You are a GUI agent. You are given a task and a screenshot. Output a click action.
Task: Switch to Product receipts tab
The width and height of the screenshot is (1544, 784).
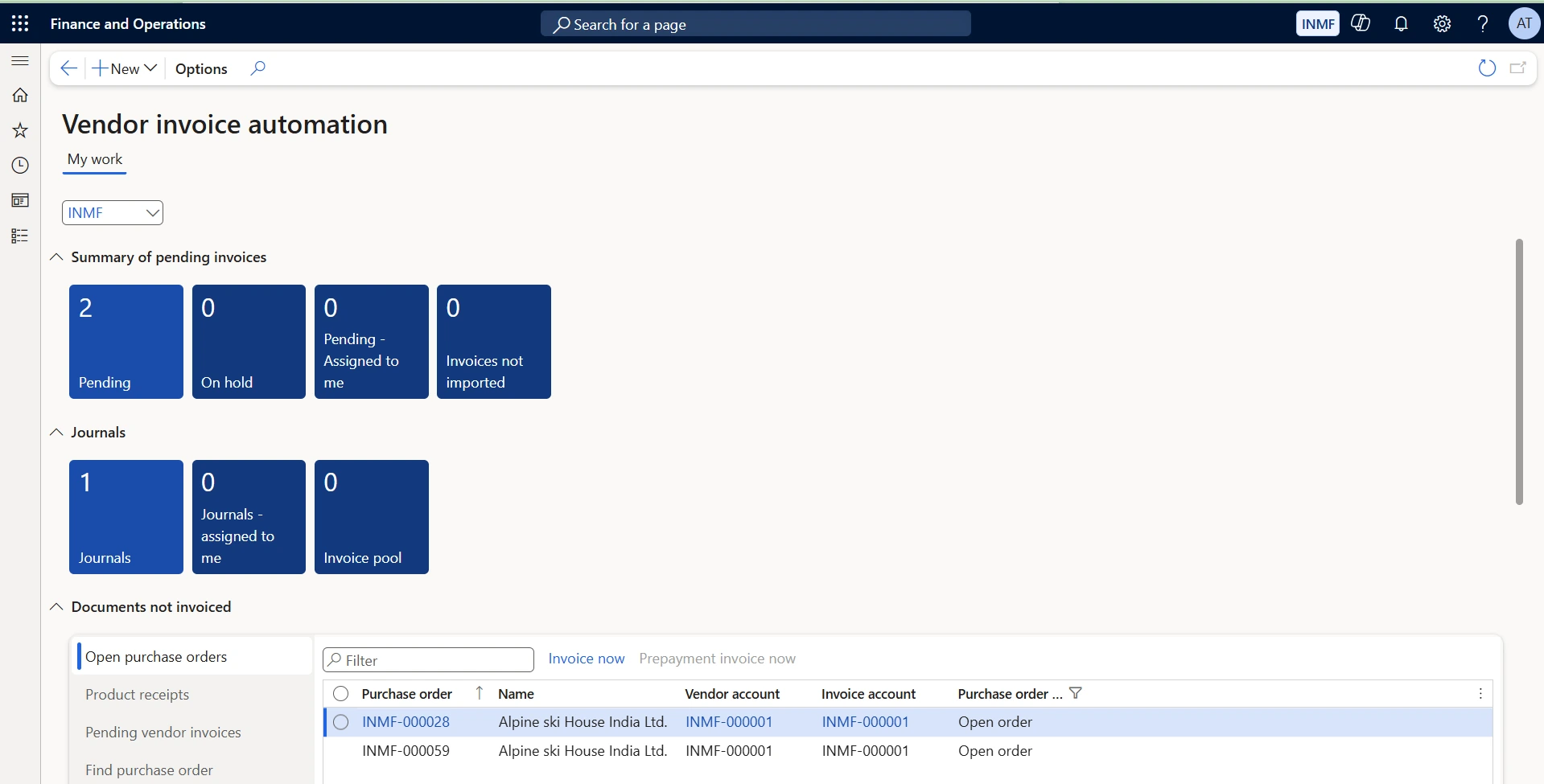[138, 695]
